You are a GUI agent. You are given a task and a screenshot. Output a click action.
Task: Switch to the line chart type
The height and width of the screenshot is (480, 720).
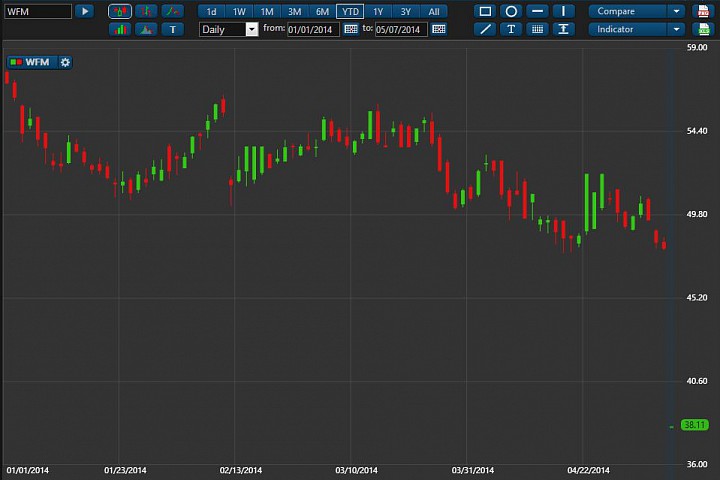[173, 11]
